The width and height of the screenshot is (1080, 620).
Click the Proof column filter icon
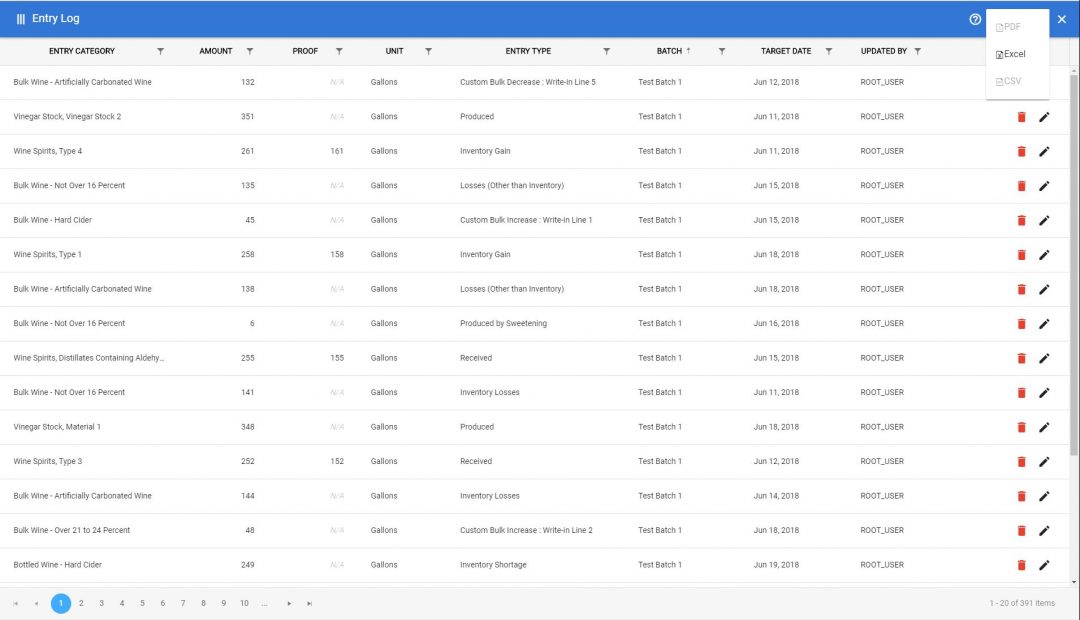(x=339, y=50)
